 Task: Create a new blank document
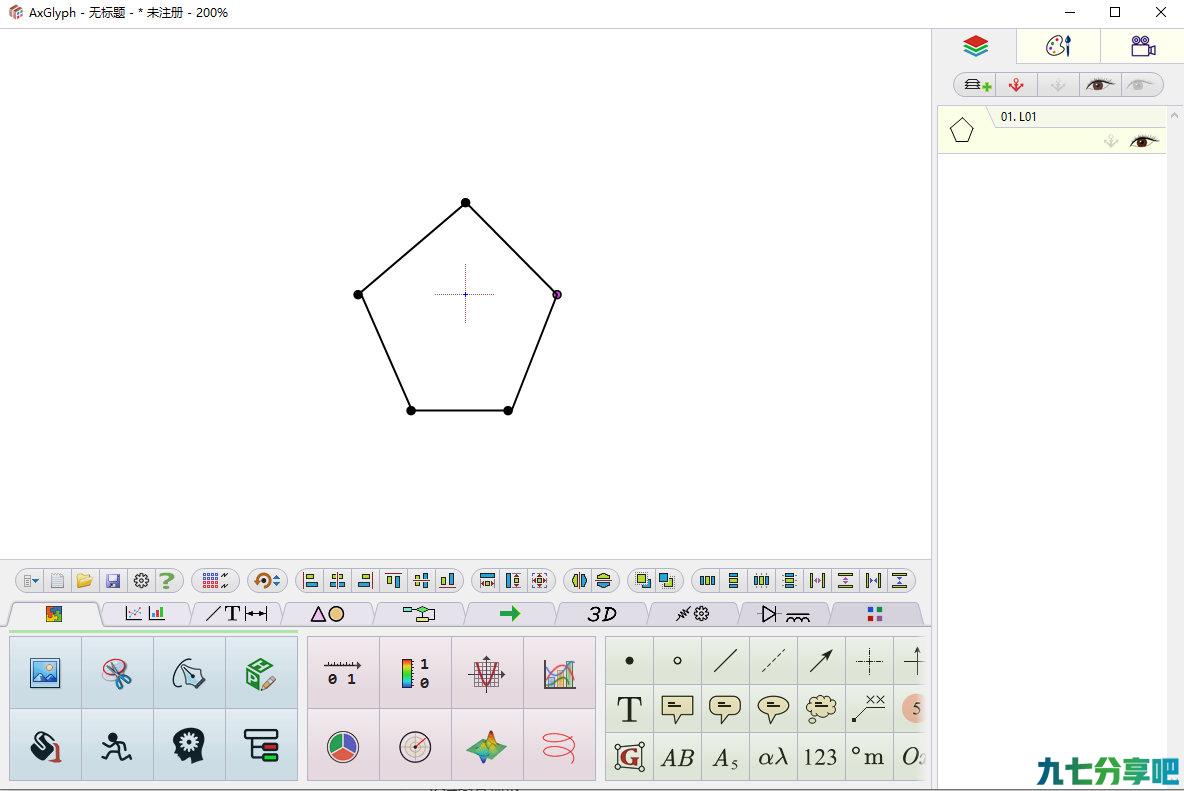57,580
